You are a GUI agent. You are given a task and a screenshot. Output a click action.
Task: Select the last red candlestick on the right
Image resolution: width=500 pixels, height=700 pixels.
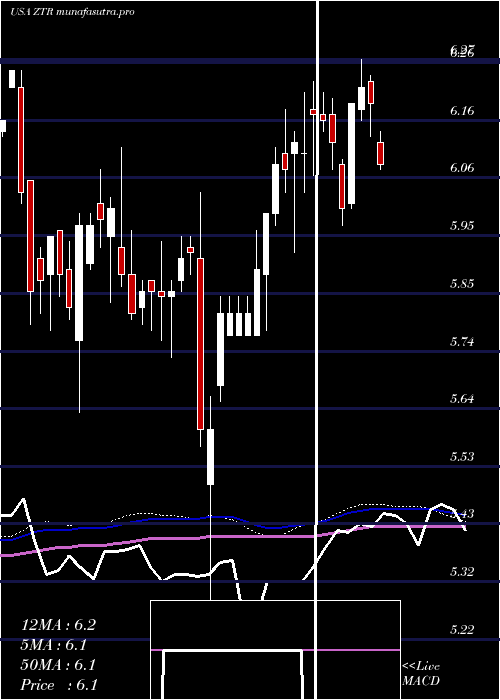pyautogui.click(x=380, y=153)
